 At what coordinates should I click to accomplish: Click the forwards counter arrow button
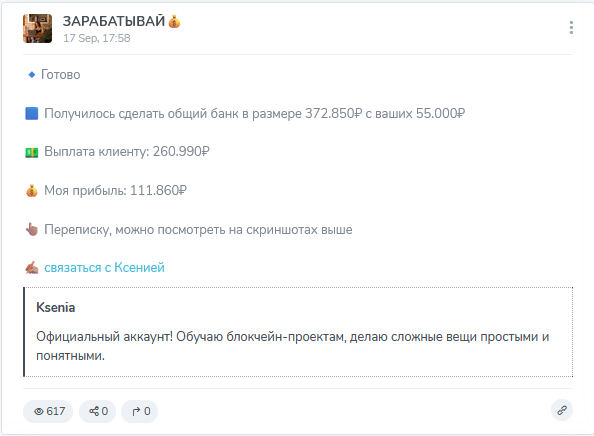[x=139, y=411]
